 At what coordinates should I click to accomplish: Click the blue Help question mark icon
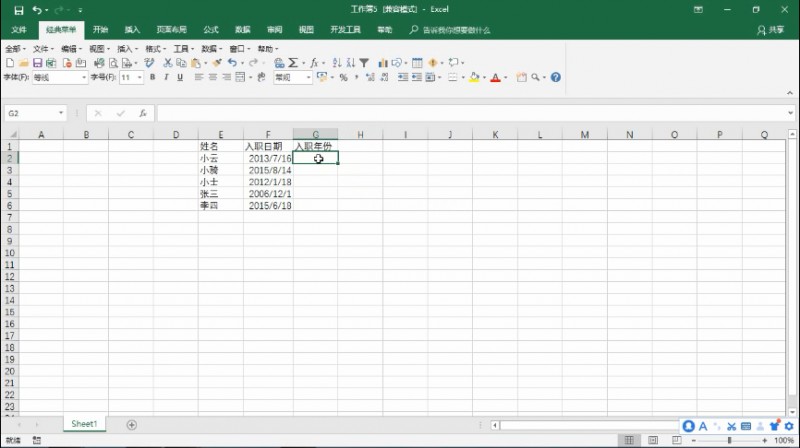click(x=556, y=78)
